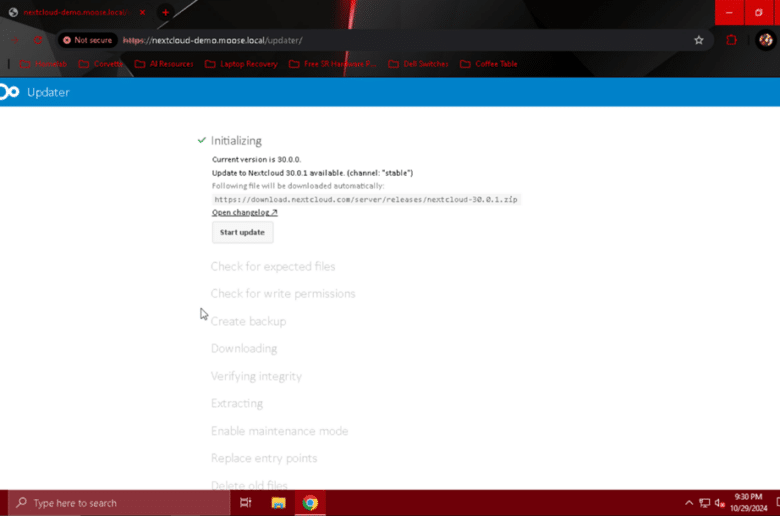Click the Check for expected files step
Viewport: 780px width, 516px height.
273,267
